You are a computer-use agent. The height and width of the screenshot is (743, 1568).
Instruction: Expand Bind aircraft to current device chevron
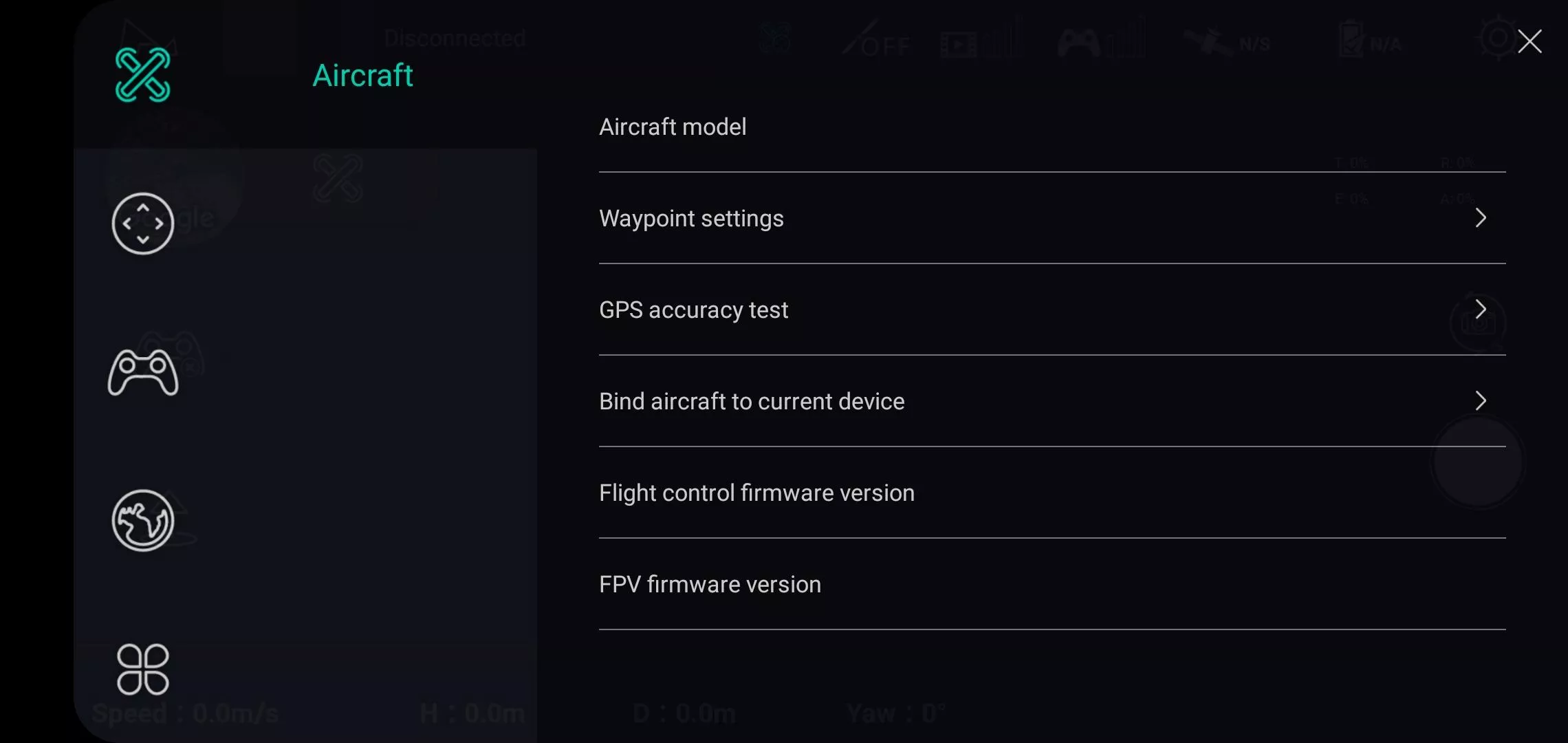tap(1481, 401)
